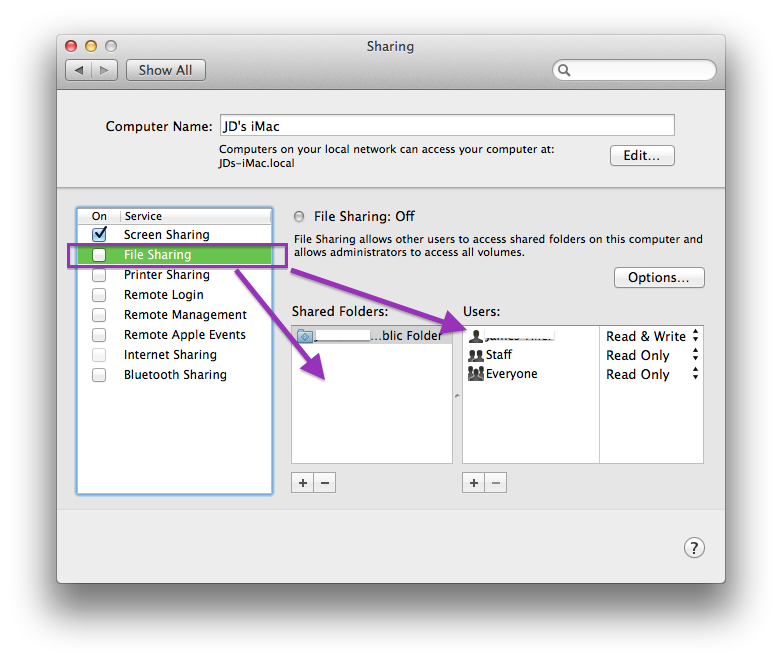Select the "...blic Folder" row in Shared Folders
Image resolution: width=782 pixels, height=662 pixels.
(x=372, y=336)
